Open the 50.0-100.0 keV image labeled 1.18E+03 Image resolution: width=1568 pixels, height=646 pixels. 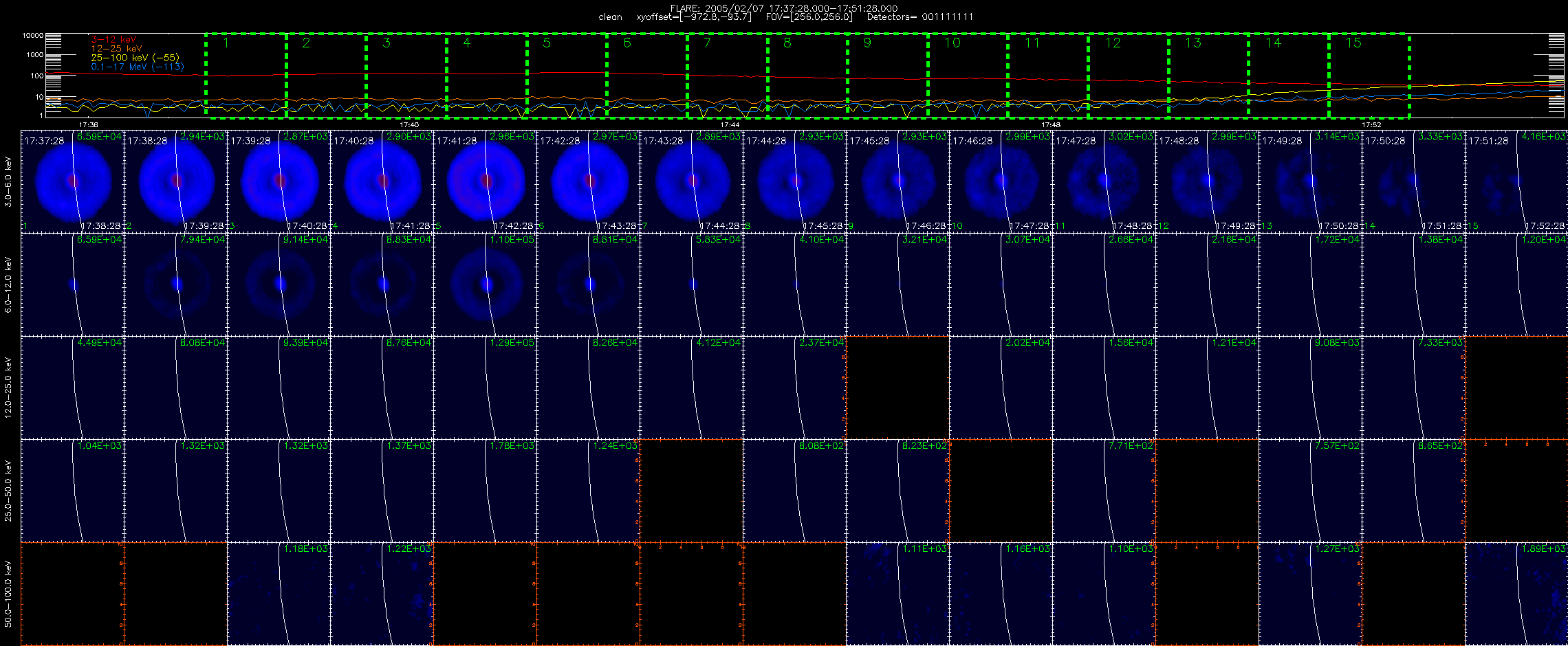pyautogui.click(x=279, y=594)
